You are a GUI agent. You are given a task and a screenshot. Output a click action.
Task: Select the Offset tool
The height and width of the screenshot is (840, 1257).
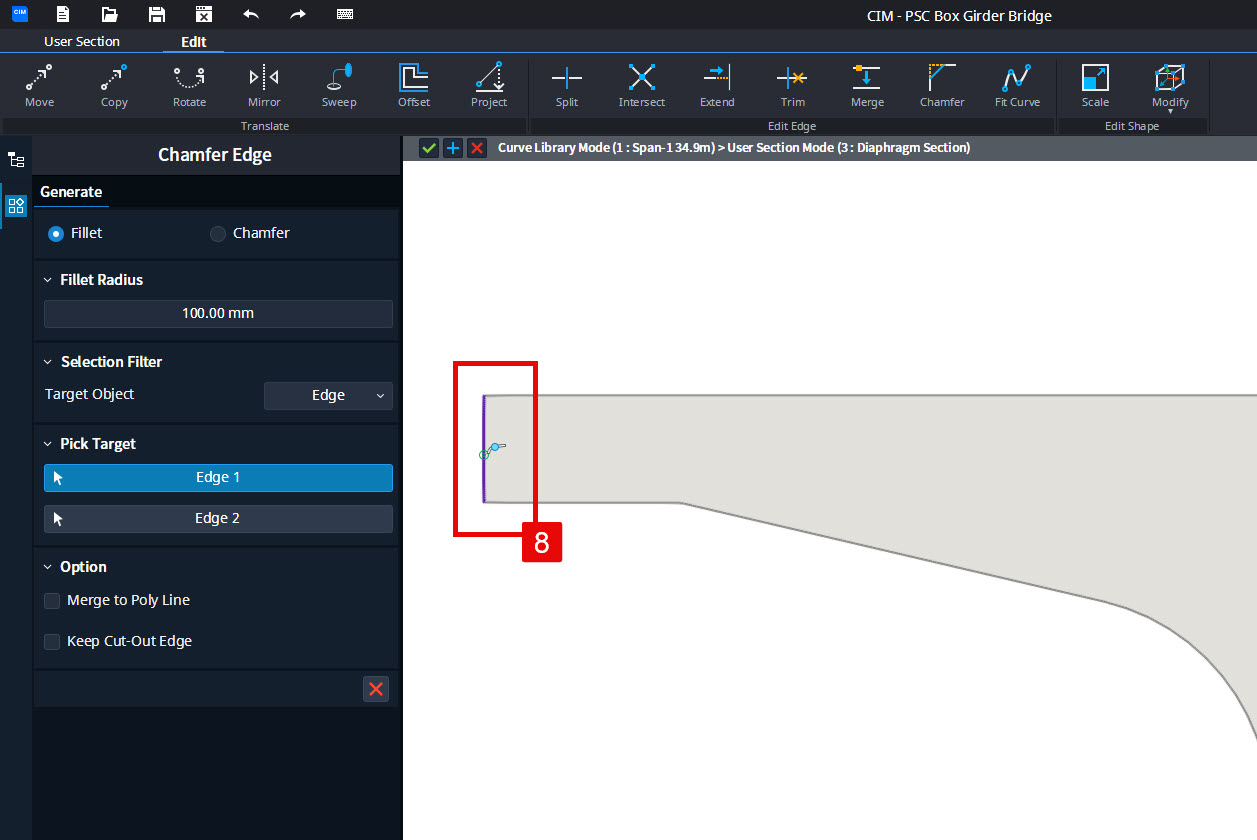(x=413, y=85)
